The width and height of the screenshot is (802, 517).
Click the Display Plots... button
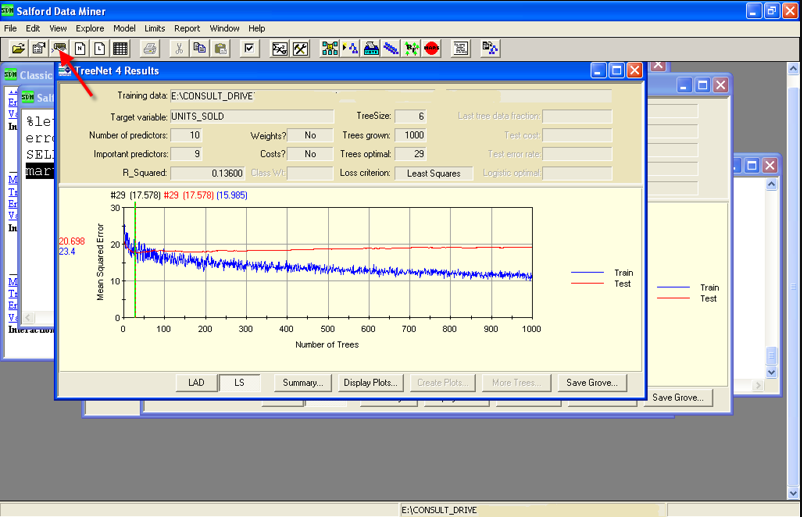pyautogui.click(x=370, y=383)
